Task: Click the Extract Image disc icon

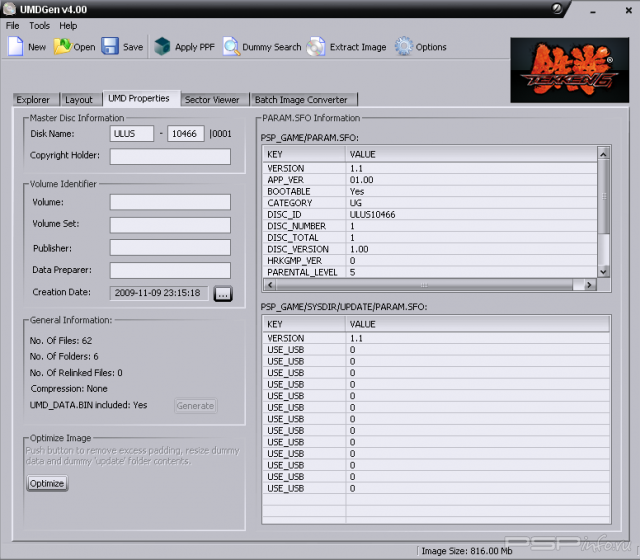Action: 316,47
